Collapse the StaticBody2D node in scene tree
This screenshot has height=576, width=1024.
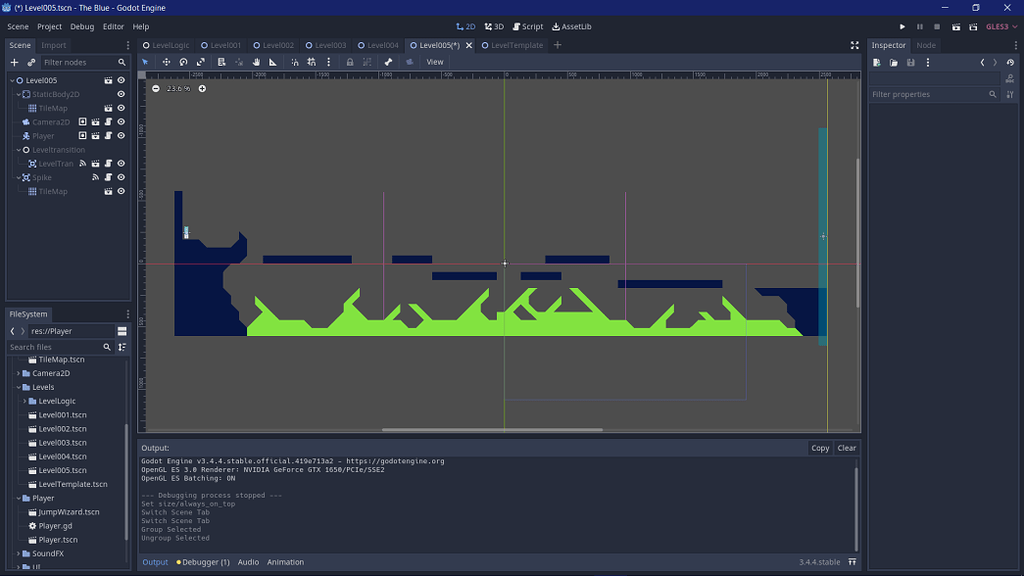(x=18, y=95)
